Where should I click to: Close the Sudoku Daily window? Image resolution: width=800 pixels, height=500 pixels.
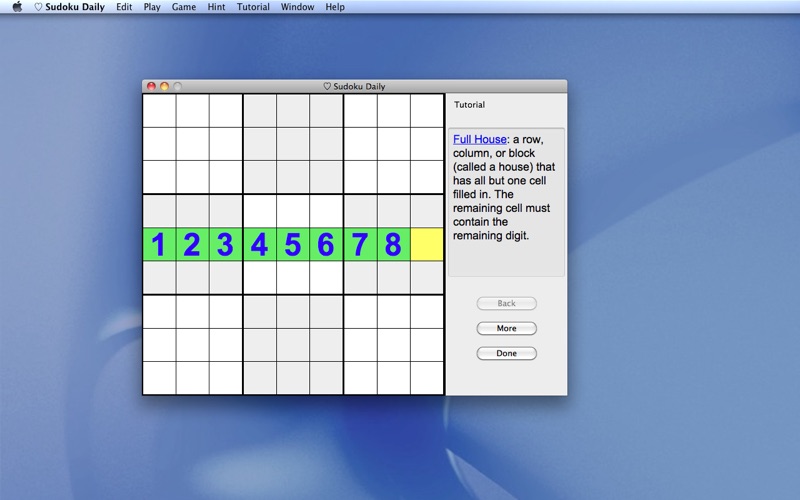(151, 86)
